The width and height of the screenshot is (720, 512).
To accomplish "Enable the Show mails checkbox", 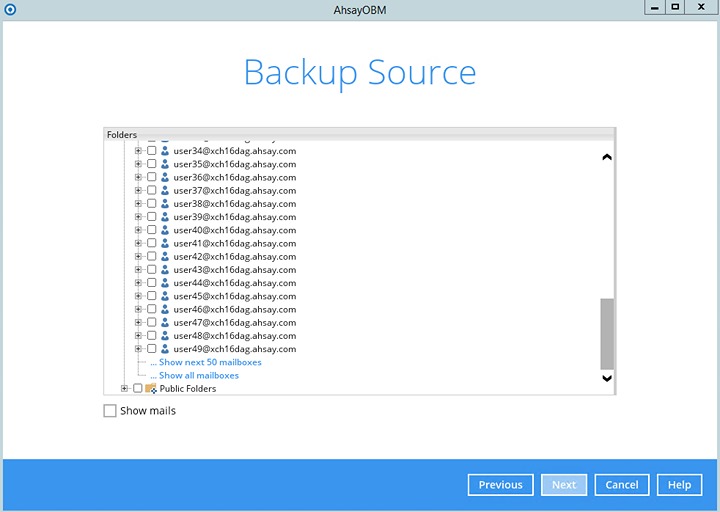I will click(110, 411).
